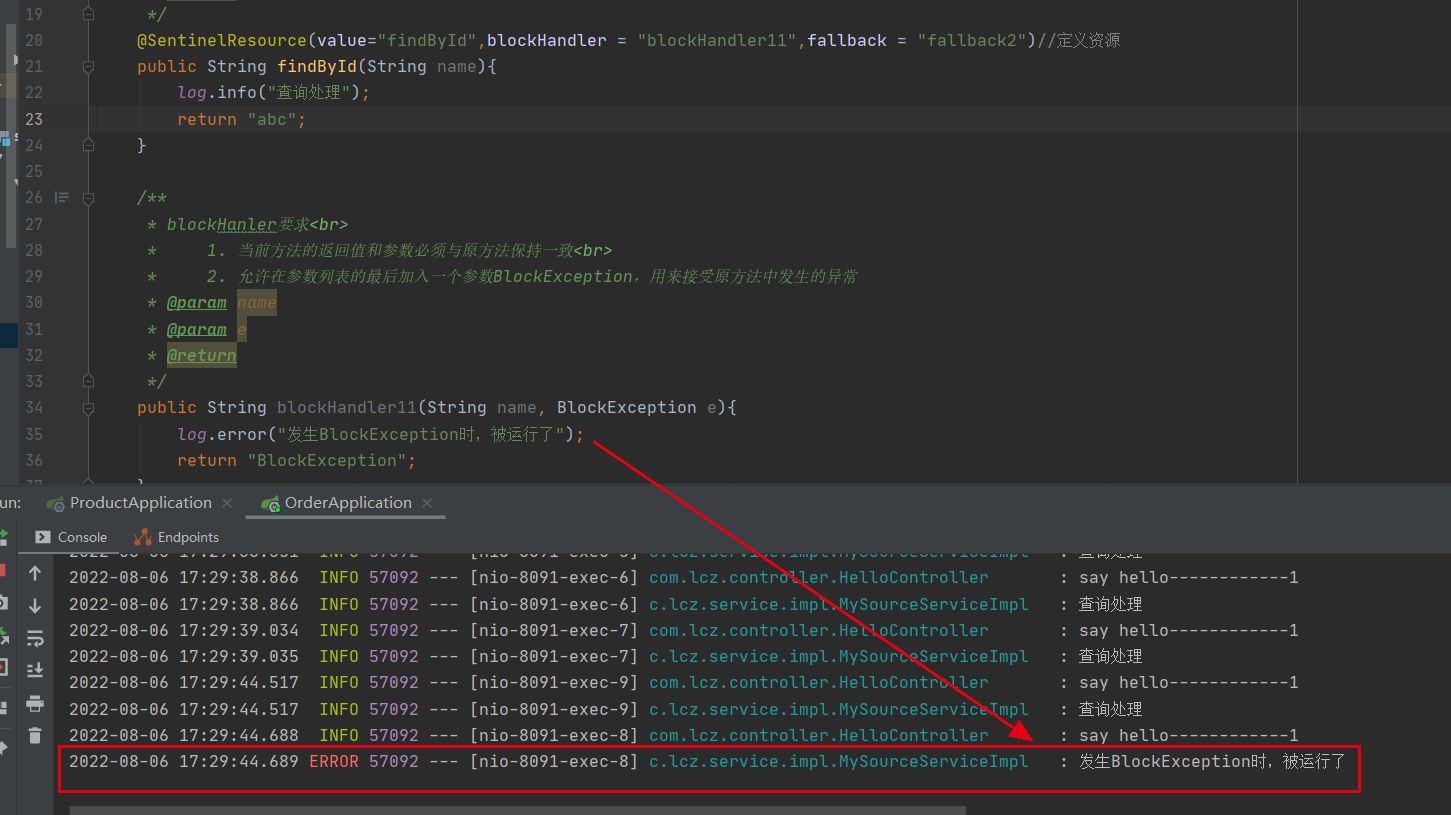Click the [nio-8091-exec-8] thread in ERROR line
Image resolution: width=1451 pixels, height=815 pixels.
pos(554,761)
